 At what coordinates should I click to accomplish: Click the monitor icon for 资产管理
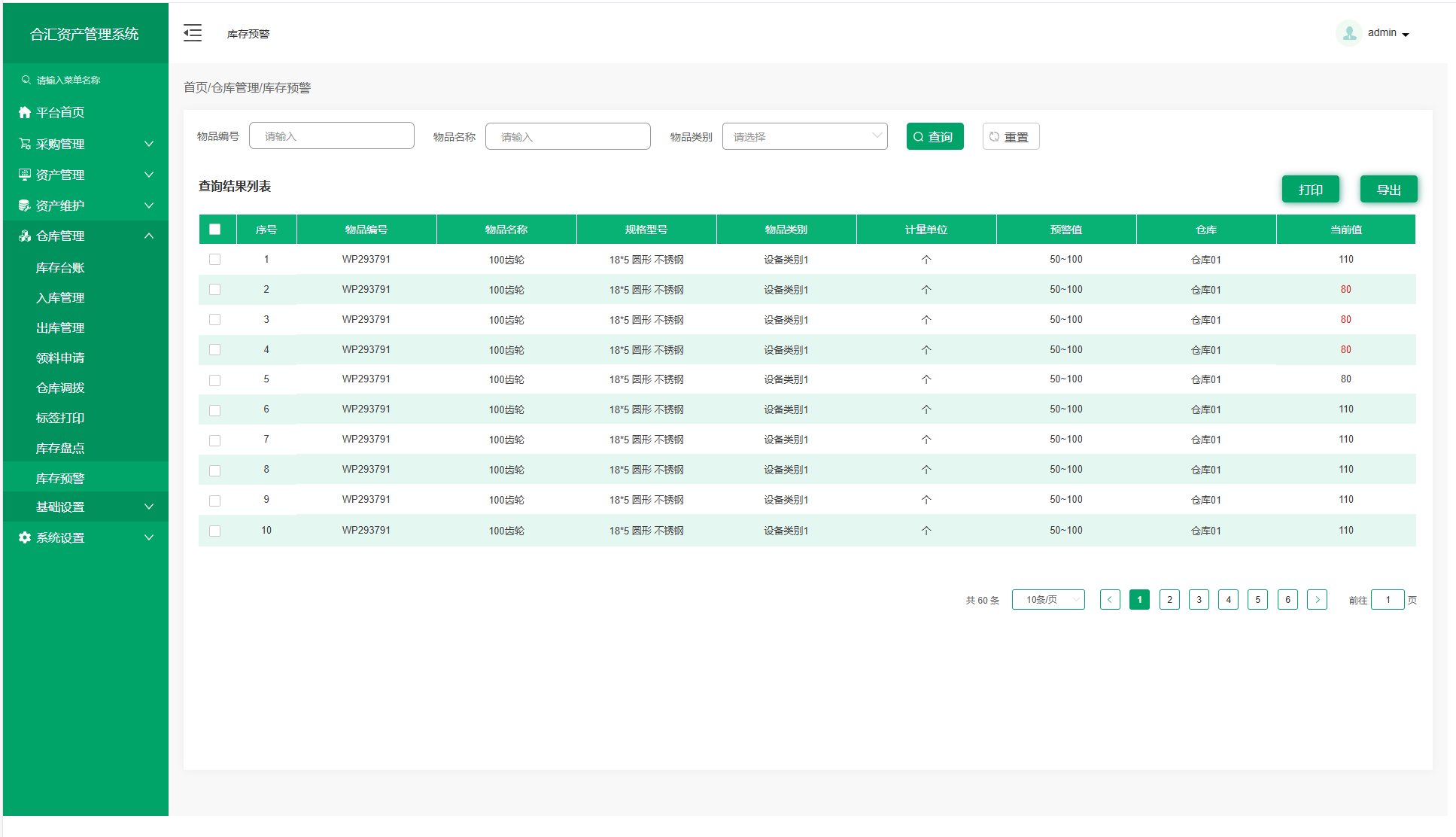pyautogui.click(x=25, y=175)
